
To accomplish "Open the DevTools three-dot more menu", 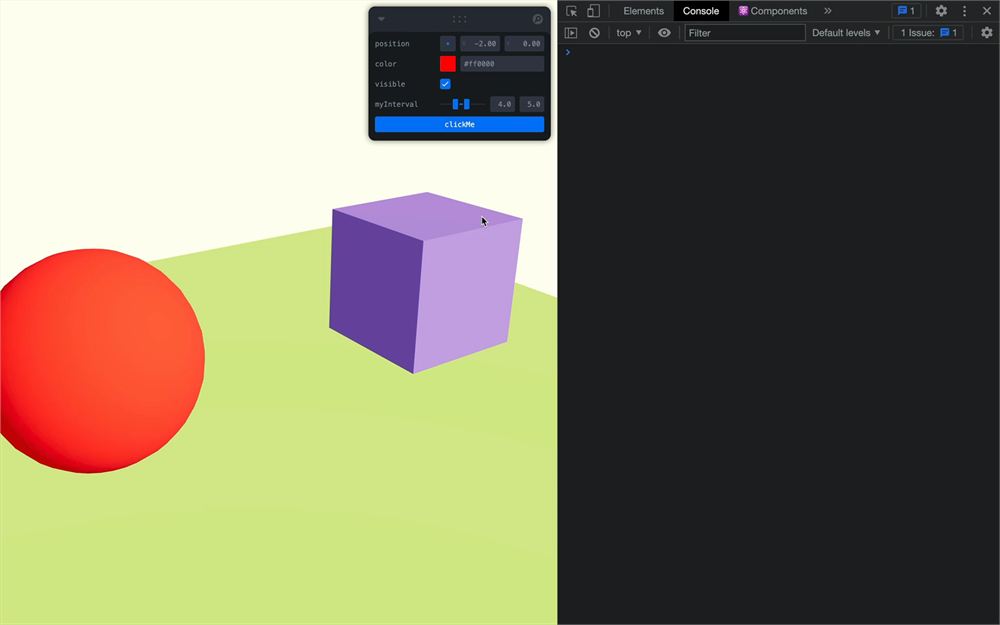I will pos(964,11).
